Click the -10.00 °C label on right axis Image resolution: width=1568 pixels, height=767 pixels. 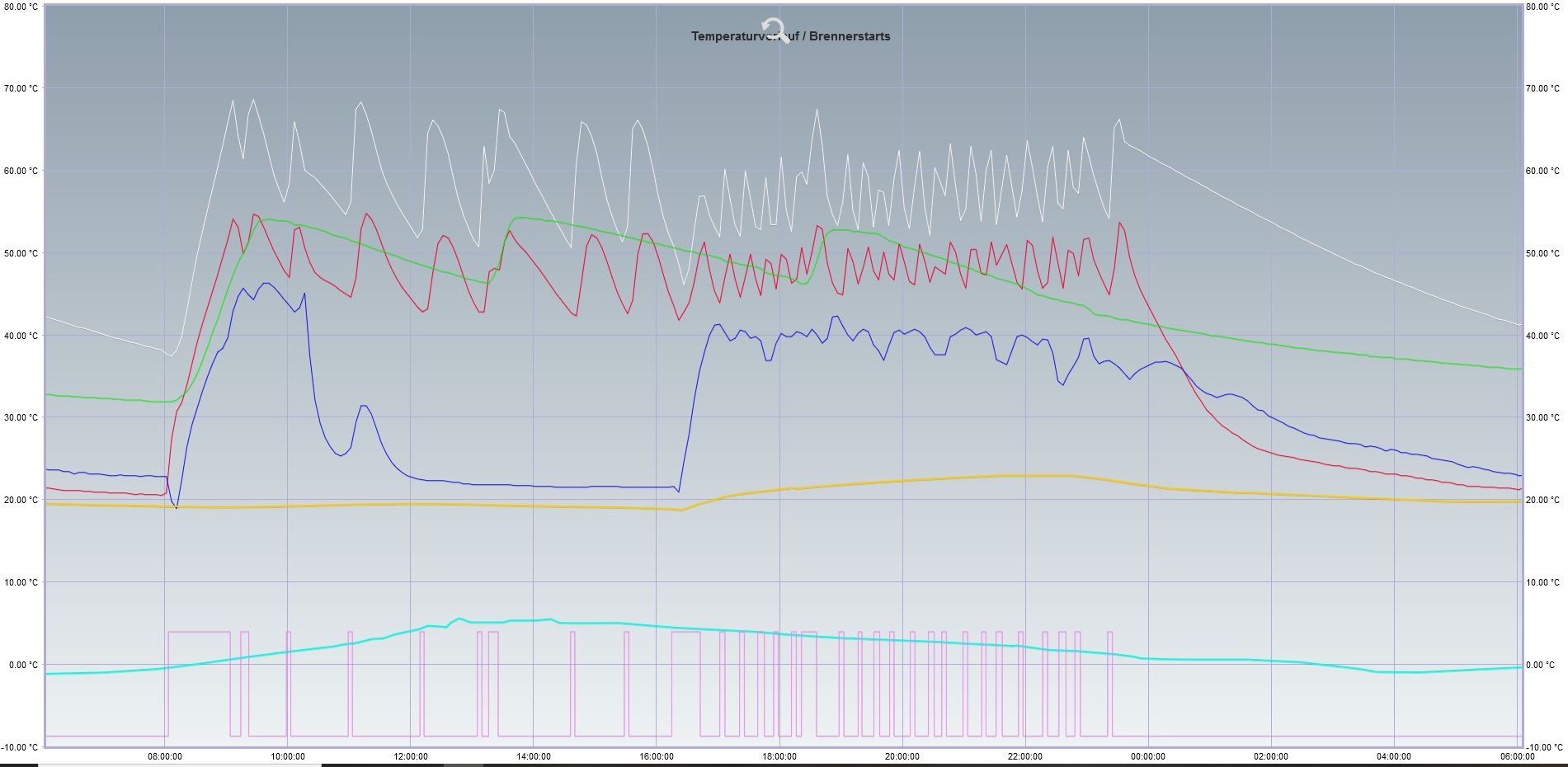[x=1544, y=747]
